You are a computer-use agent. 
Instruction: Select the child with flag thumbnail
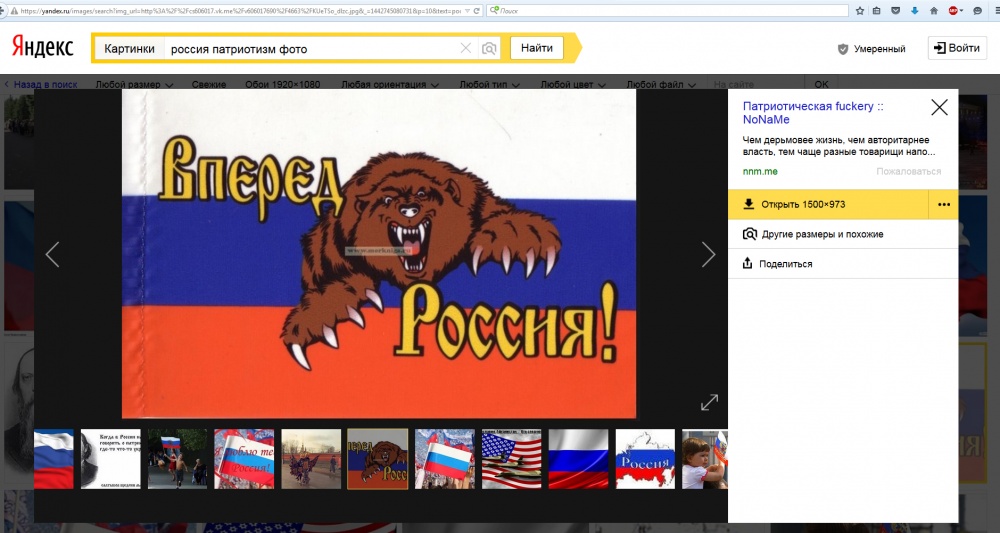pos(705,459)
